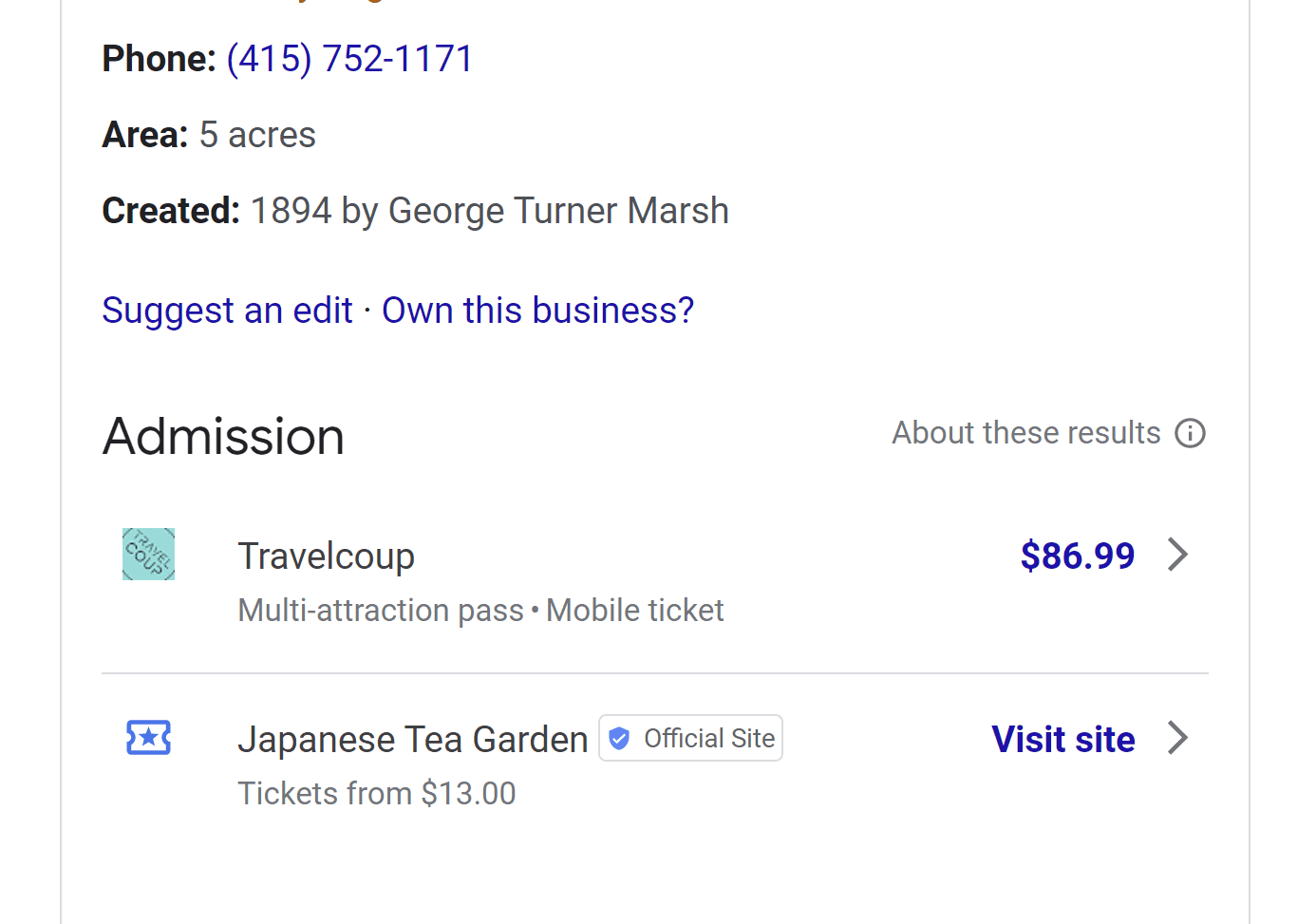Select the Travelcoup admission provider name
1316x924 pixels.
click(x=326, y=556)
